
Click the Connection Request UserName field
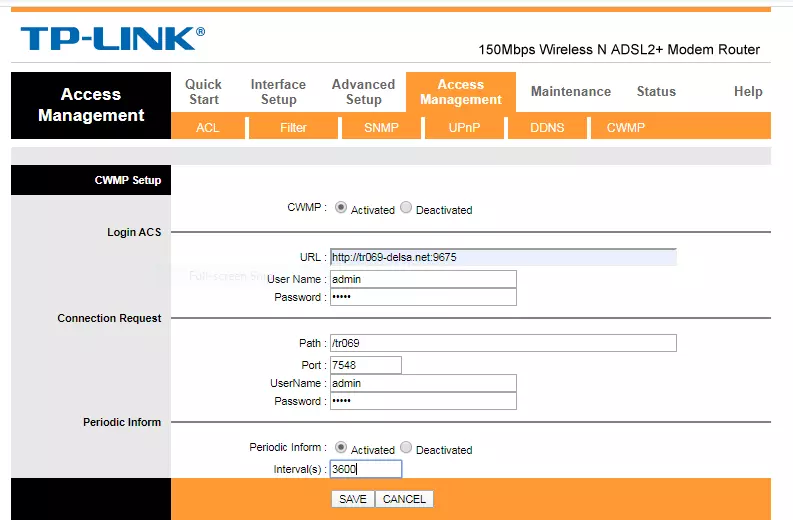[x=423, y=383]
